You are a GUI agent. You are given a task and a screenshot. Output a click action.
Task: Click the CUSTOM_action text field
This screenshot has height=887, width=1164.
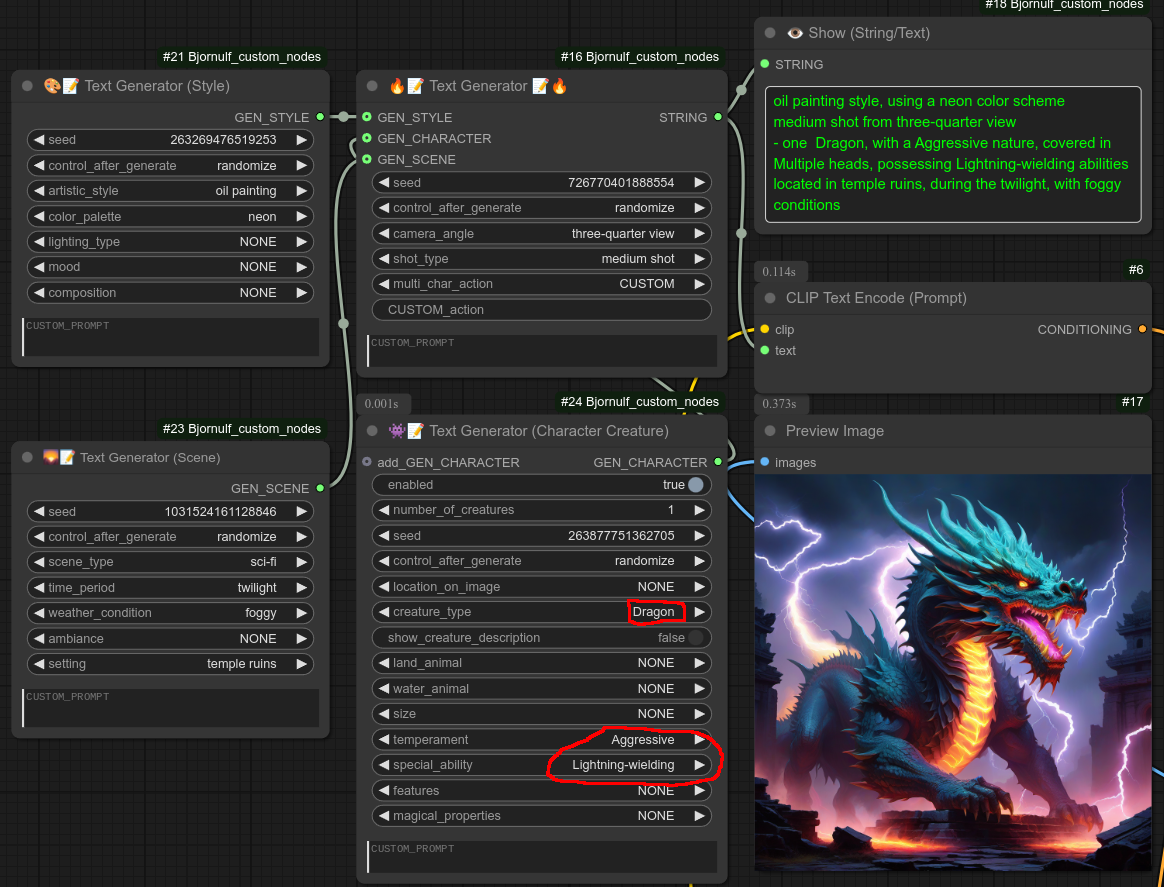tap(541, 310)
